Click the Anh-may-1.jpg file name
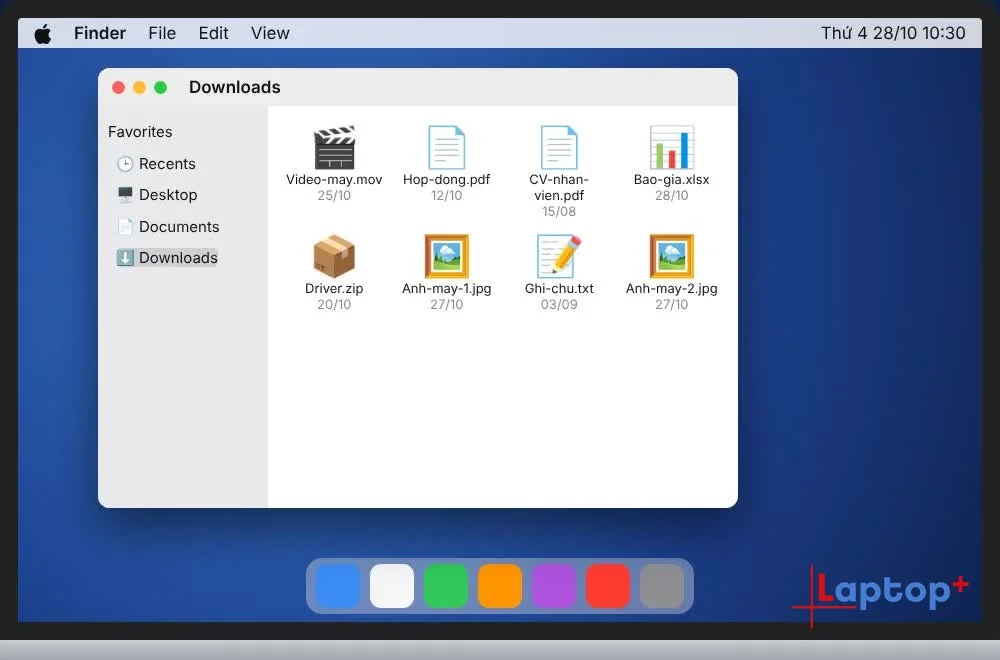1000x660 pixels. [x=446, y=288]
